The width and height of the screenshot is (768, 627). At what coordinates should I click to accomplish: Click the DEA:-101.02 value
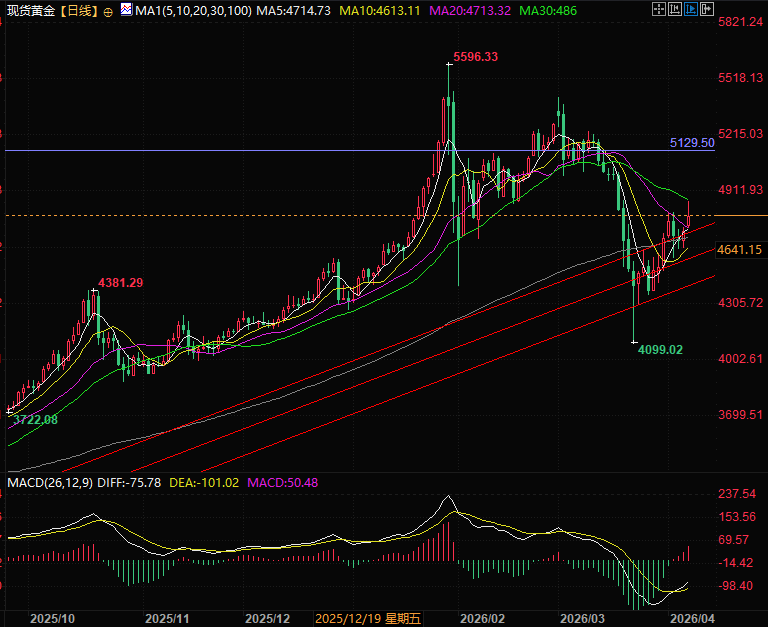[x=204, y=483]
